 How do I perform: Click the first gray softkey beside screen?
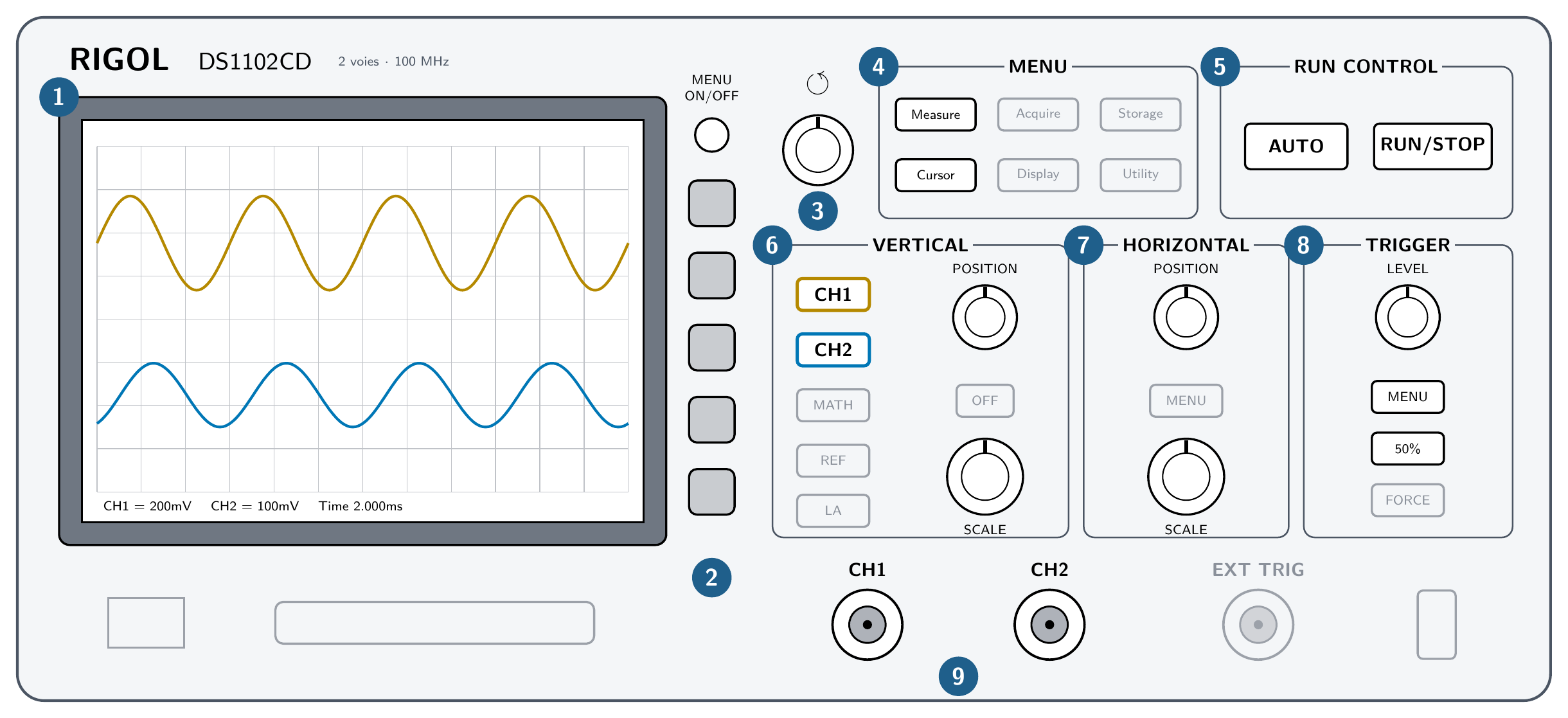(x=711, y=203)
